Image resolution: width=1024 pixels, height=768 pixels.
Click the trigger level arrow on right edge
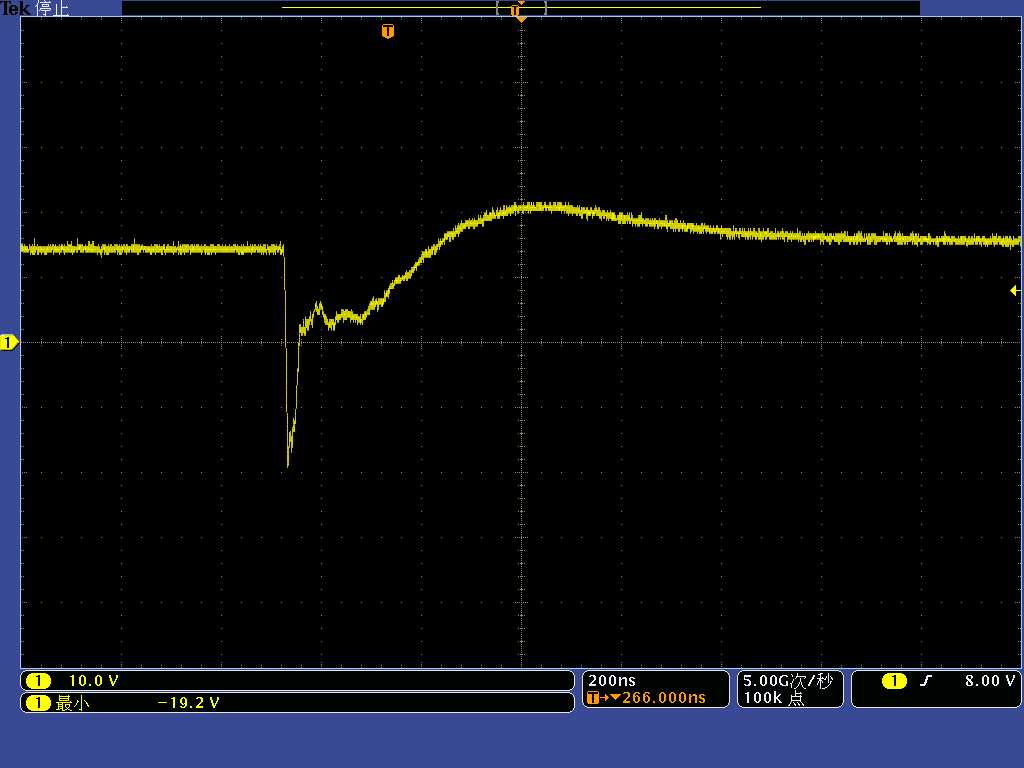[1015, 291]
